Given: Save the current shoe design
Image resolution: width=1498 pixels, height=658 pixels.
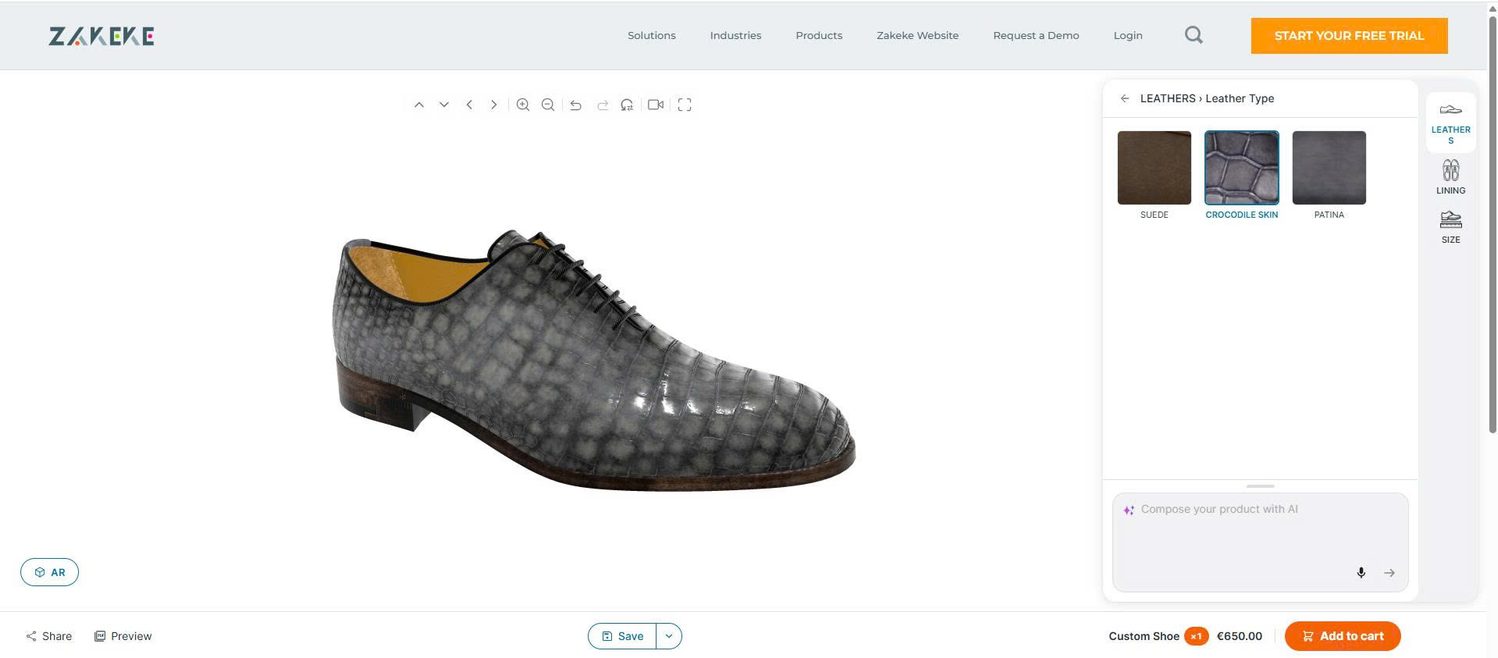Looking at the screenshot, I should click(x=622, y=636).
